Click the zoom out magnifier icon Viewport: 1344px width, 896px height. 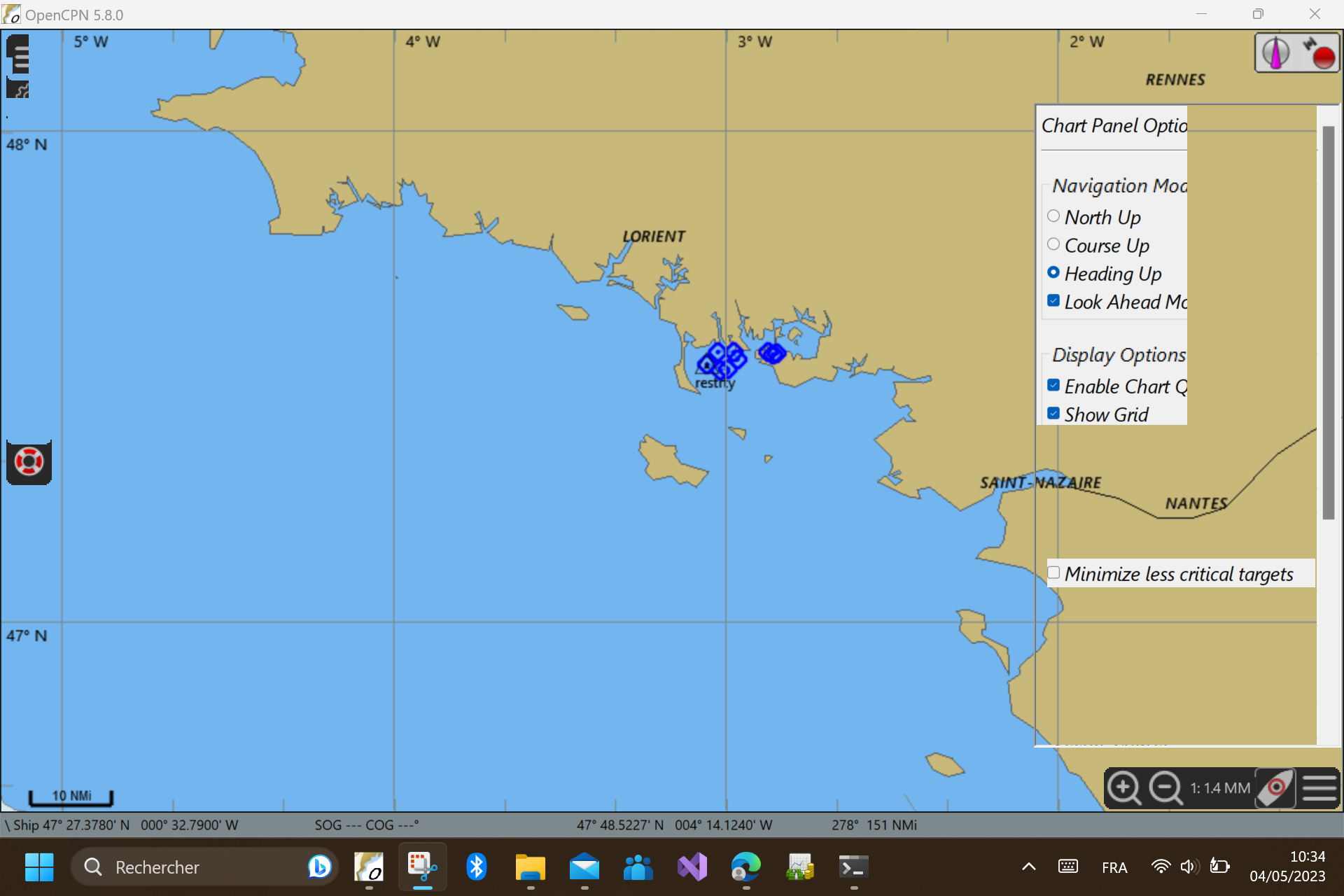[x=1165, y=788]
